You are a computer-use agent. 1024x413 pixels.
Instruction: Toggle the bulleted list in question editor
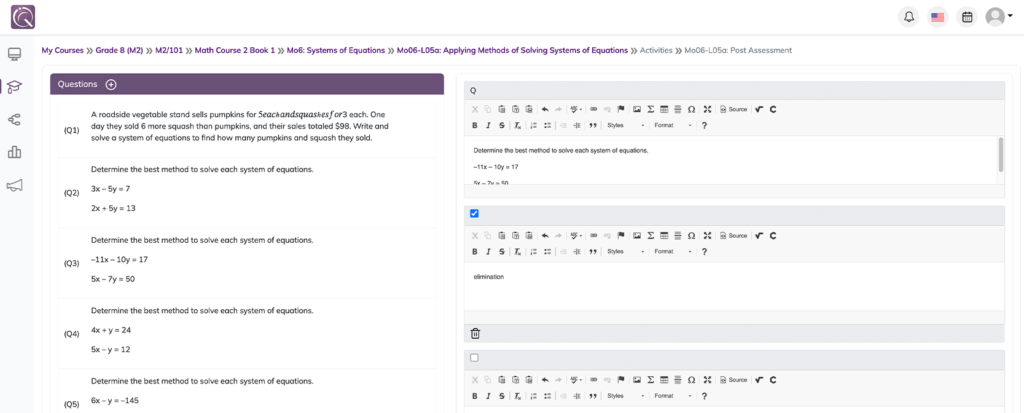tap(547, 125)
